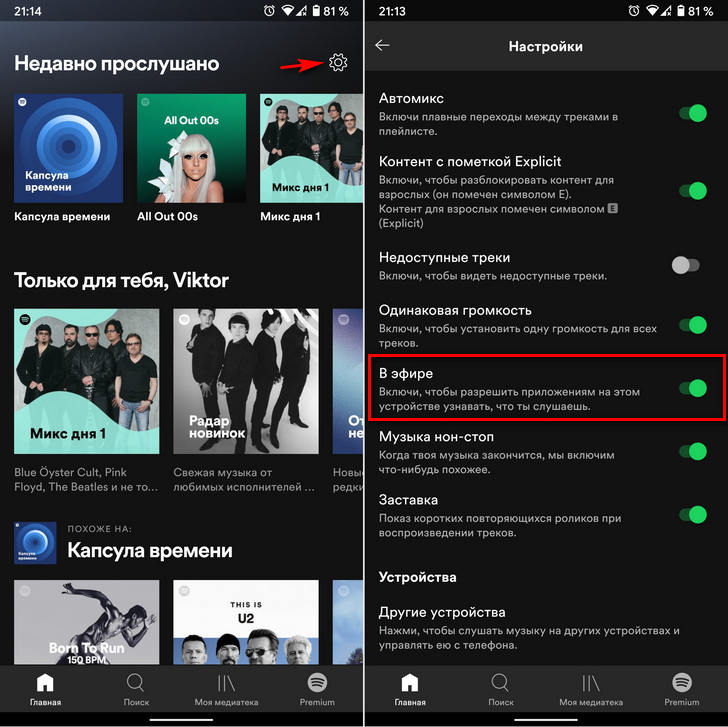Toggle Контент с пометкой Explicit switch
Image resolution: width=728 pixels, height=727 pixels.
693,190
